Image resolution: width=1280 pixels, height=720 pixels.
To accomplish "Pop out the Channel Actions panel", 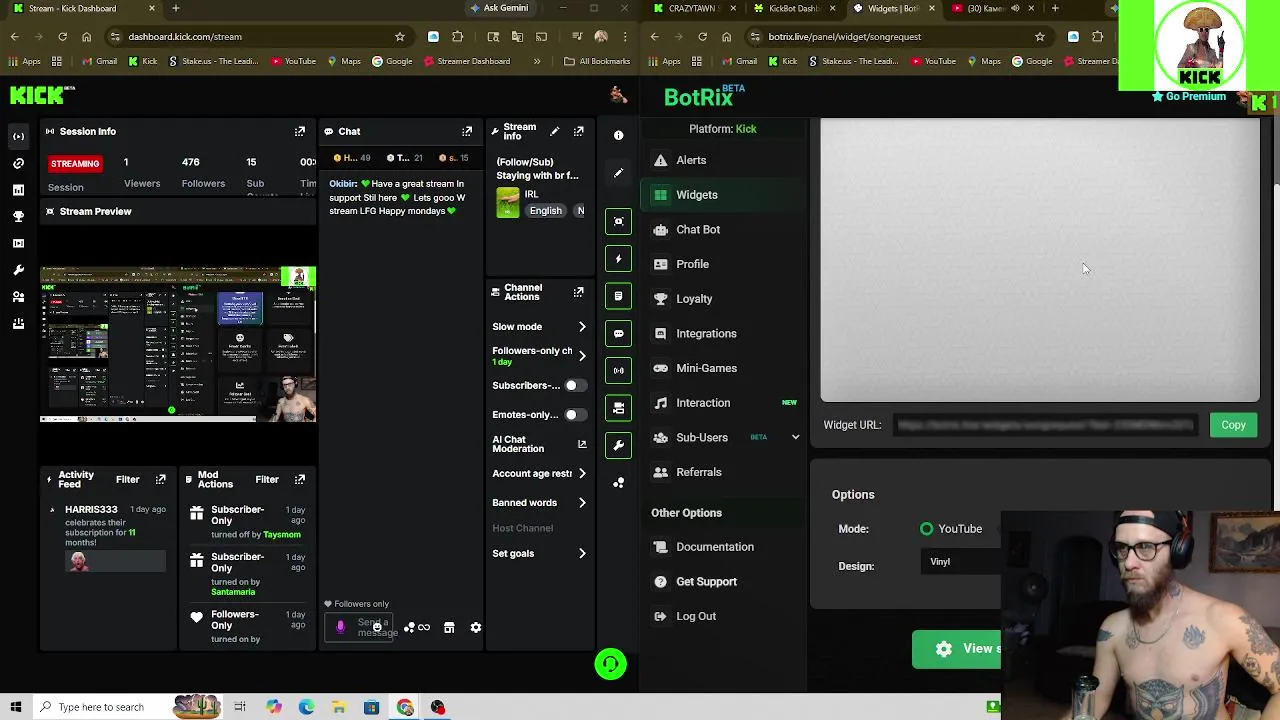I will (x=578, y=292).
